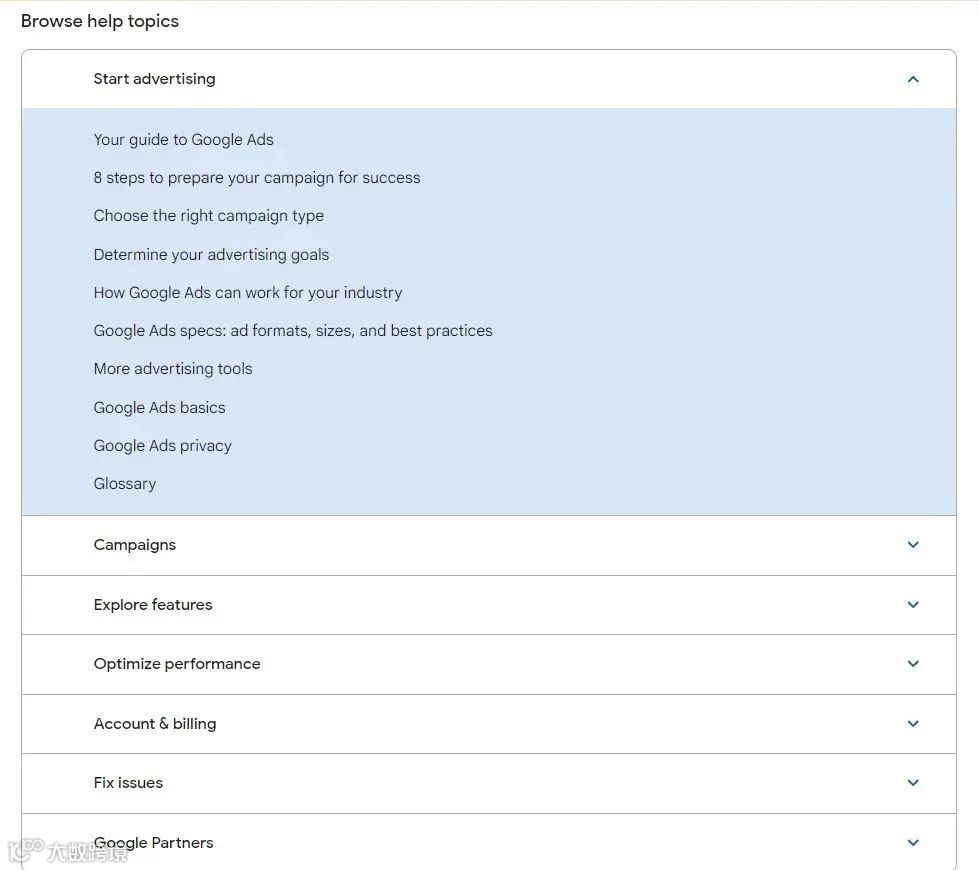Click Choose the right campaign type
Screen dimensions: 979x870
pyautogui.click(x=208, y=216)
